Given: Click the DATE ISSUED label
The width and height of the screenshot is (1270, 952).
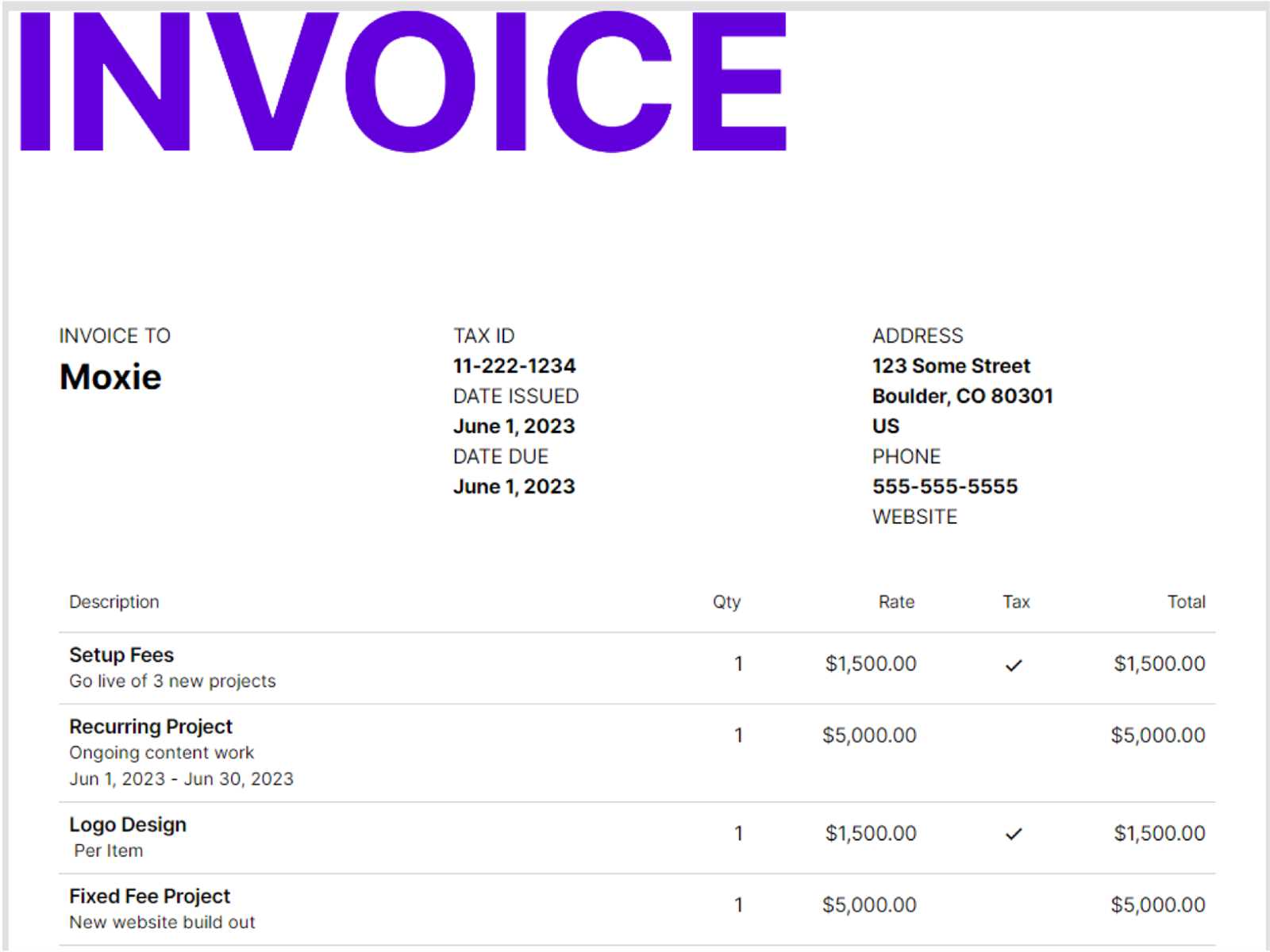Looking at the screenshot, I should (516, 396).
